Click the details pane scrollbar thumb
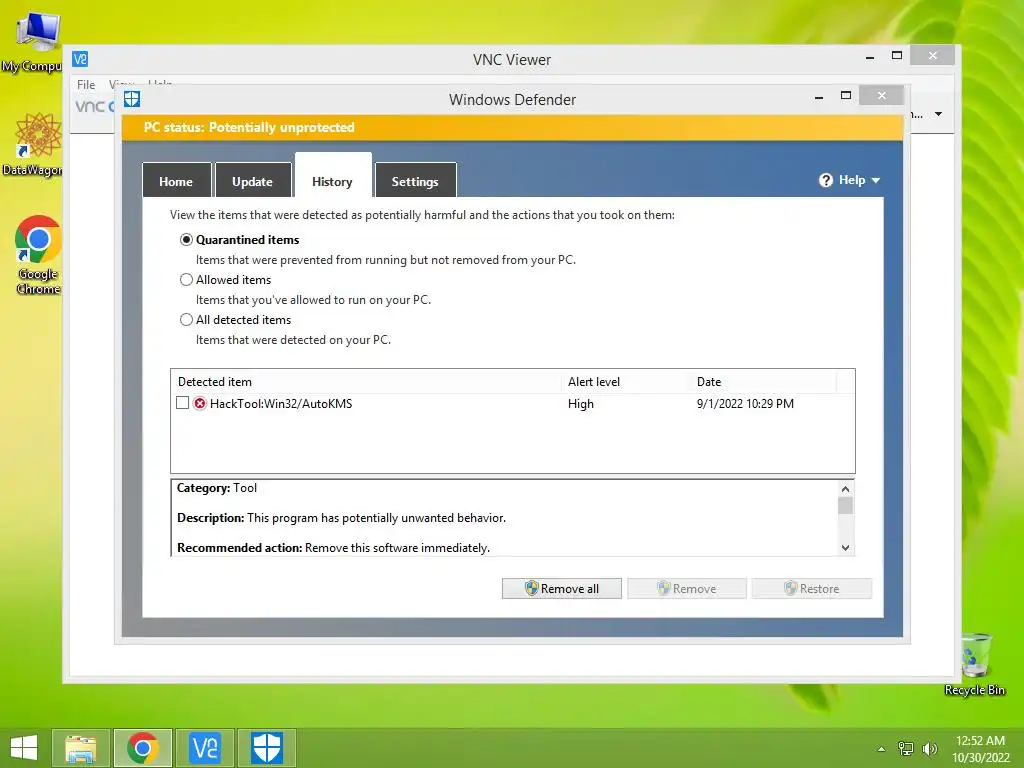The height and width of the screenshot is (768, 1024). [x=846, y=505]
